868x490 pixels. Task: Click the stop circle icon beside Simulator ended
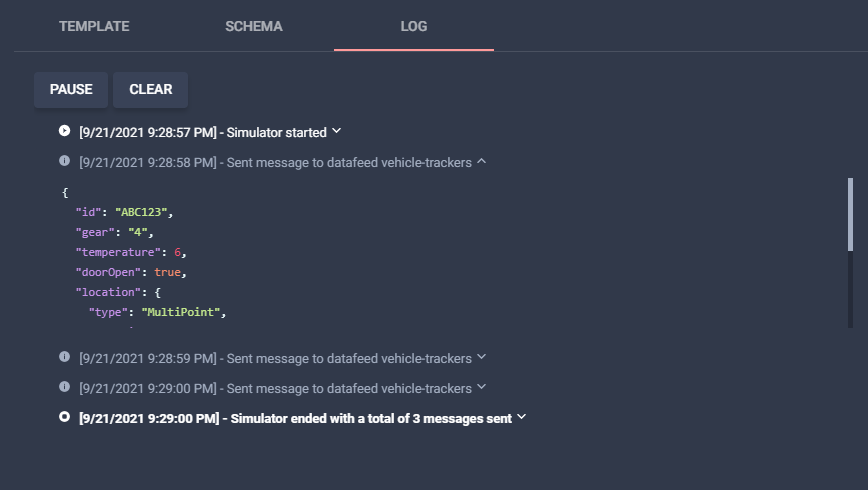click(64, 417)
